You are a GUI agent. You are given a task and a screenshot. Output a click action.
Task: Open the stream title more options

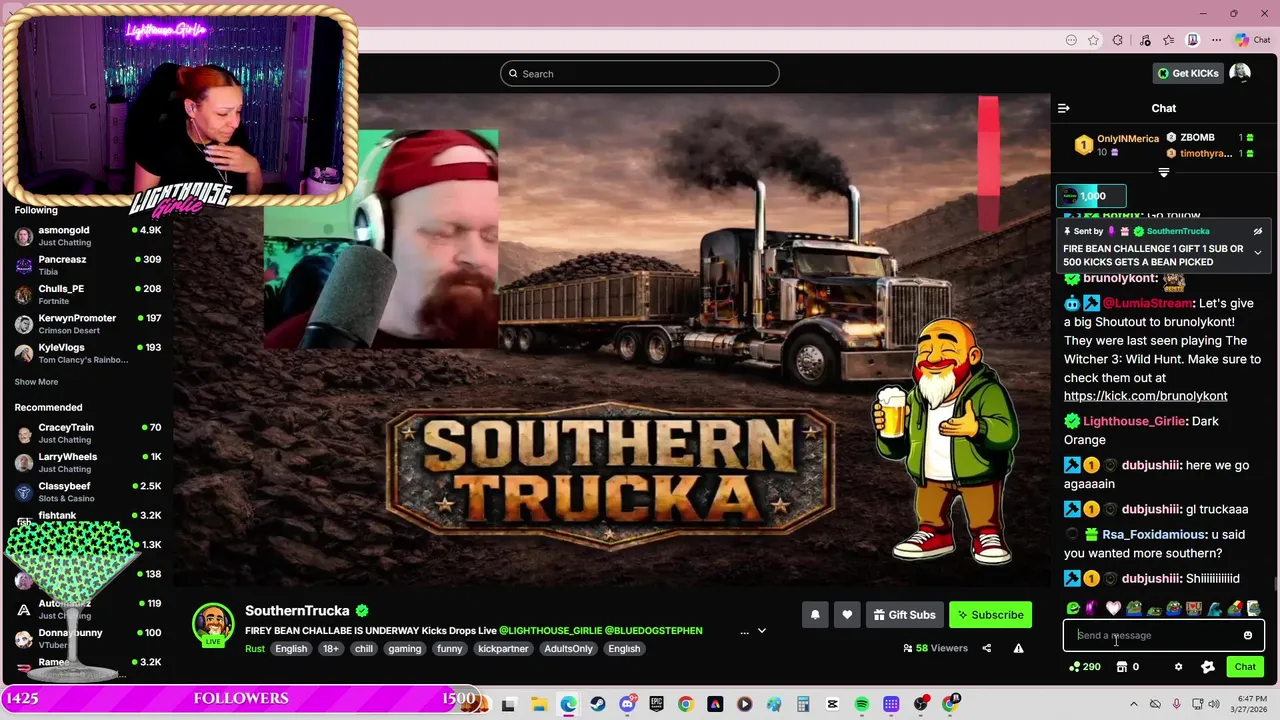tap(744, 631)
